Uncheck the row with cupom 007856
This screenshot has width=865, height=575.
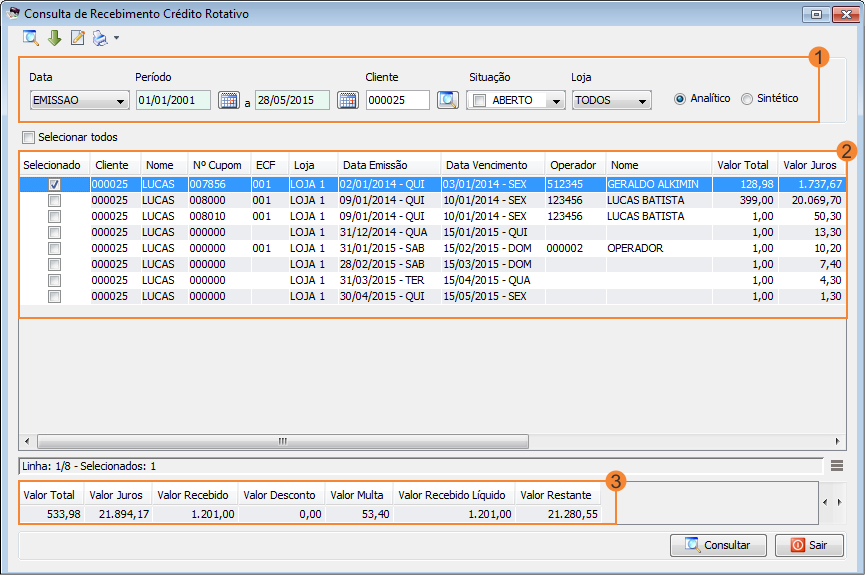[x=54, y=184]
